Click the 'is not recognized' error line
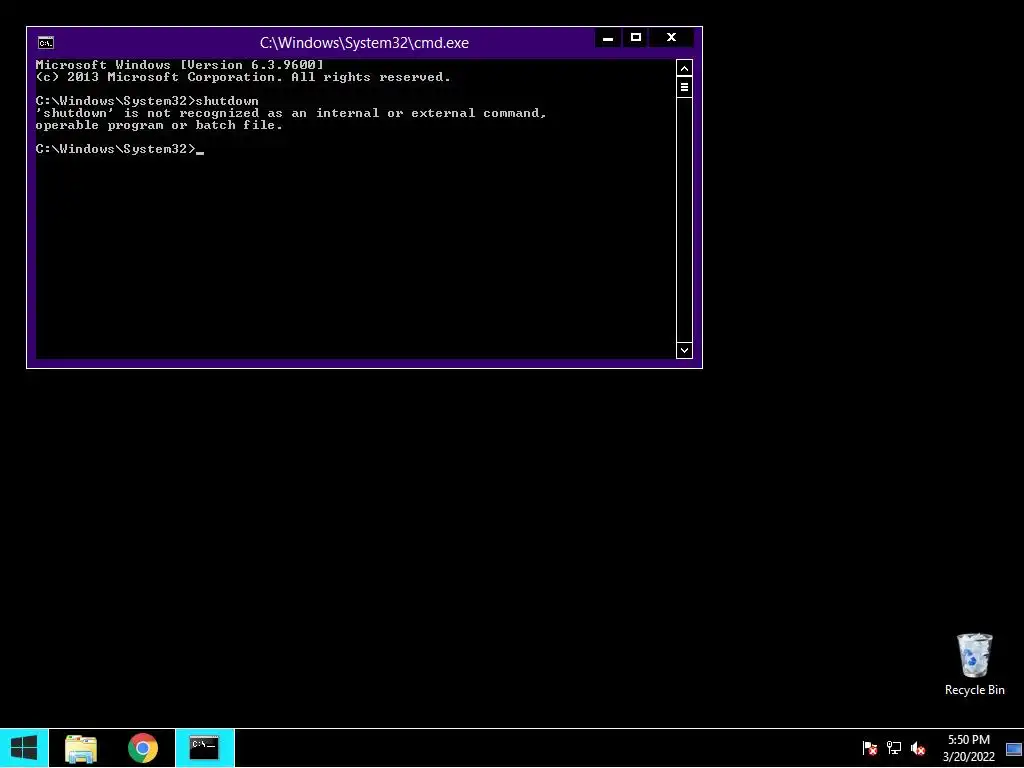The width and height of the screenshot is (1024, 768). click(291, 113)
